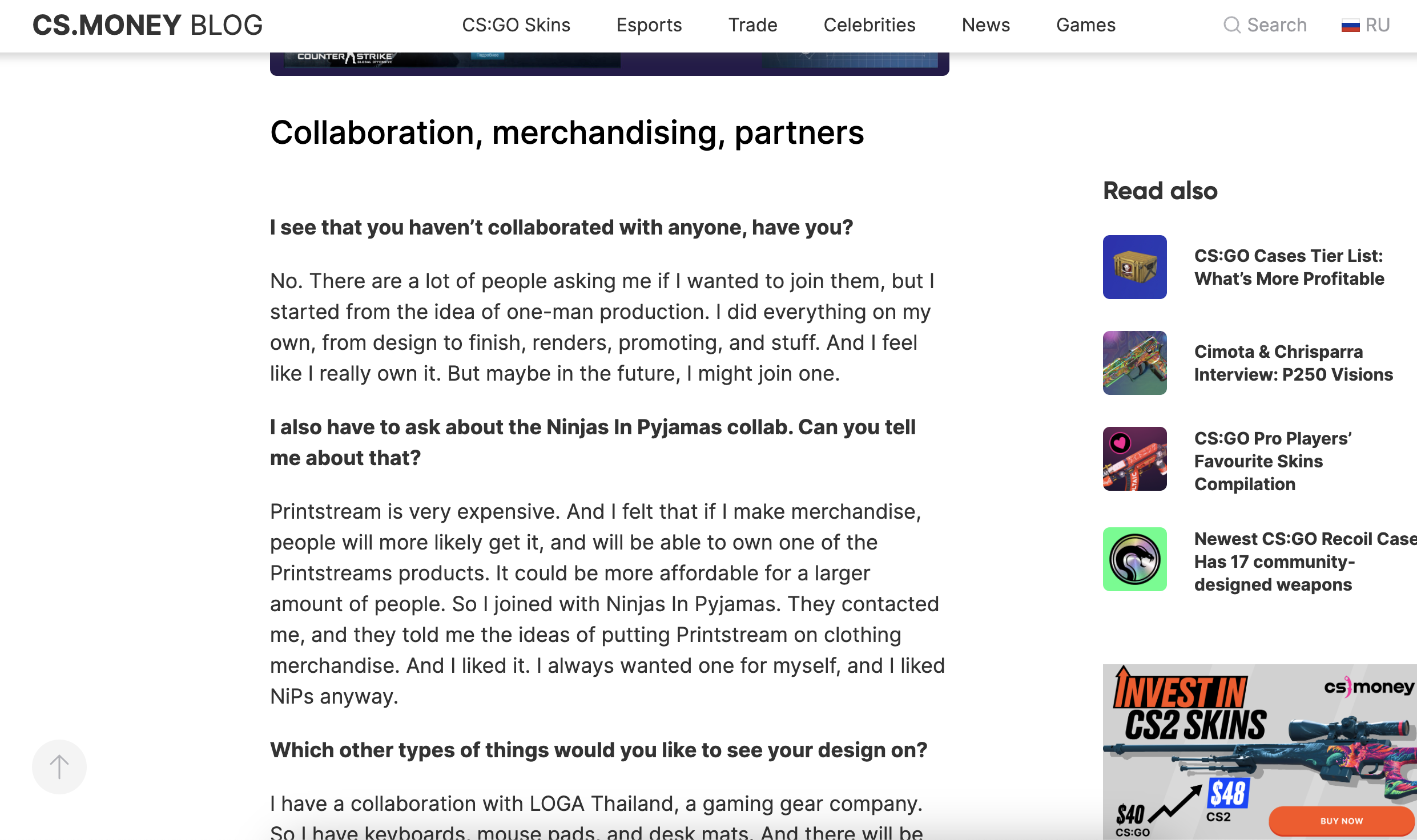Viewport: 1417px width, 840px height.
Task: Click the Recoil Case snake logo thumbnail
Action: 1134,559
